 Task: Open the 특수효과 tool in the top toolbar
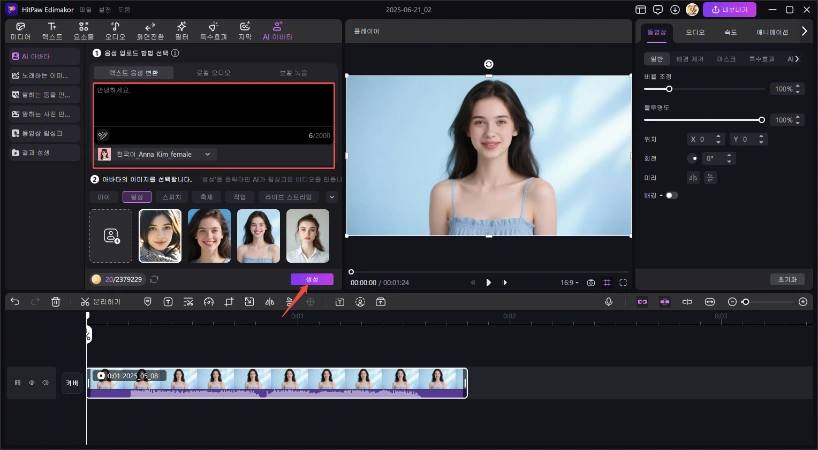click(213, 31)
